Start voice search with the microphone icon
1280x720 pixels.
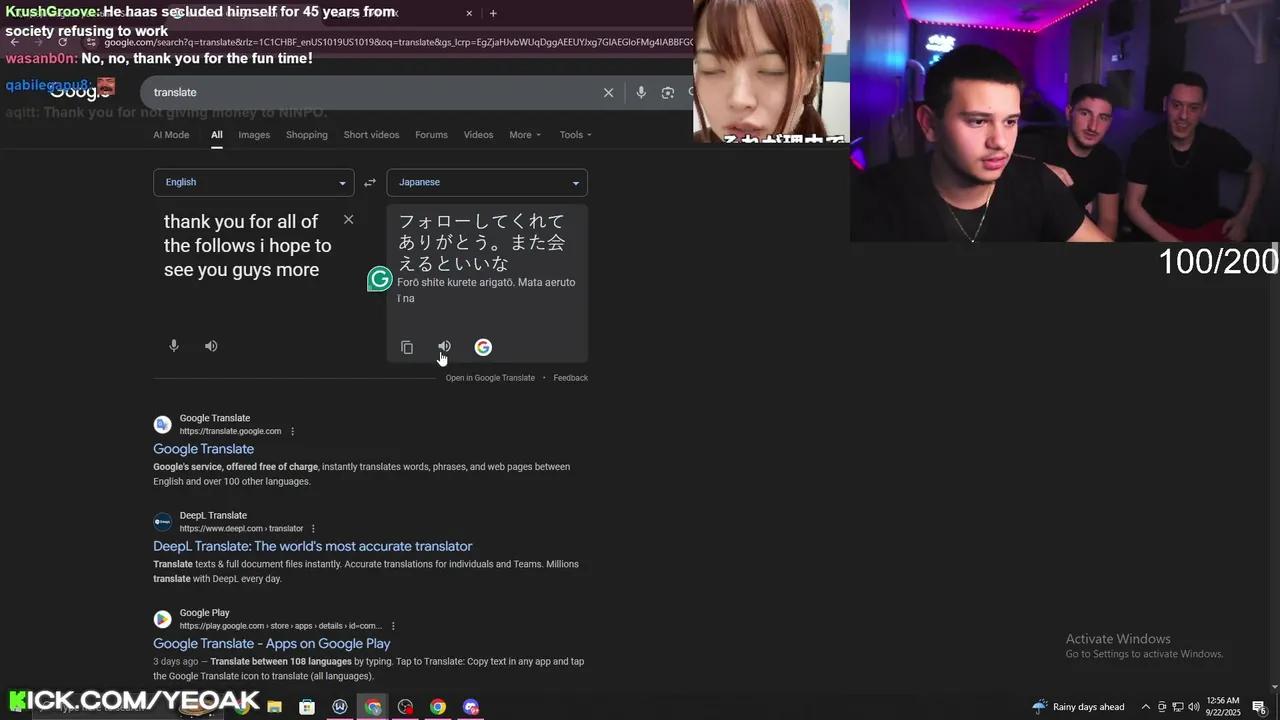641,92
